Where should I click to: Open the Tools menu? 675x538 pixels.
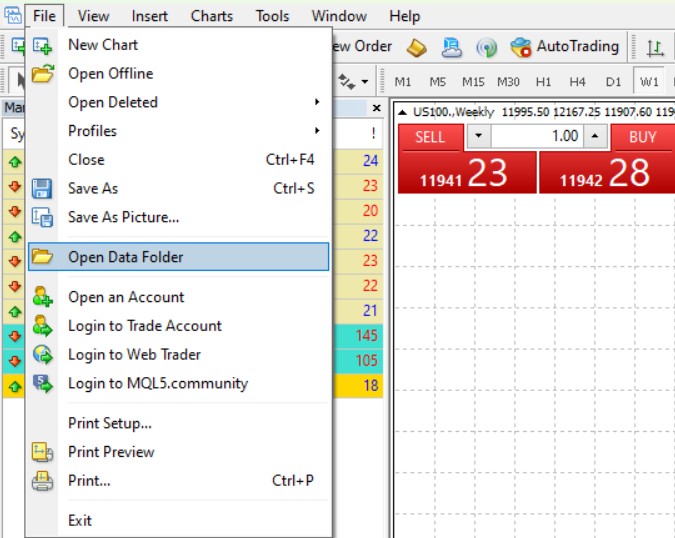(272, 16)
